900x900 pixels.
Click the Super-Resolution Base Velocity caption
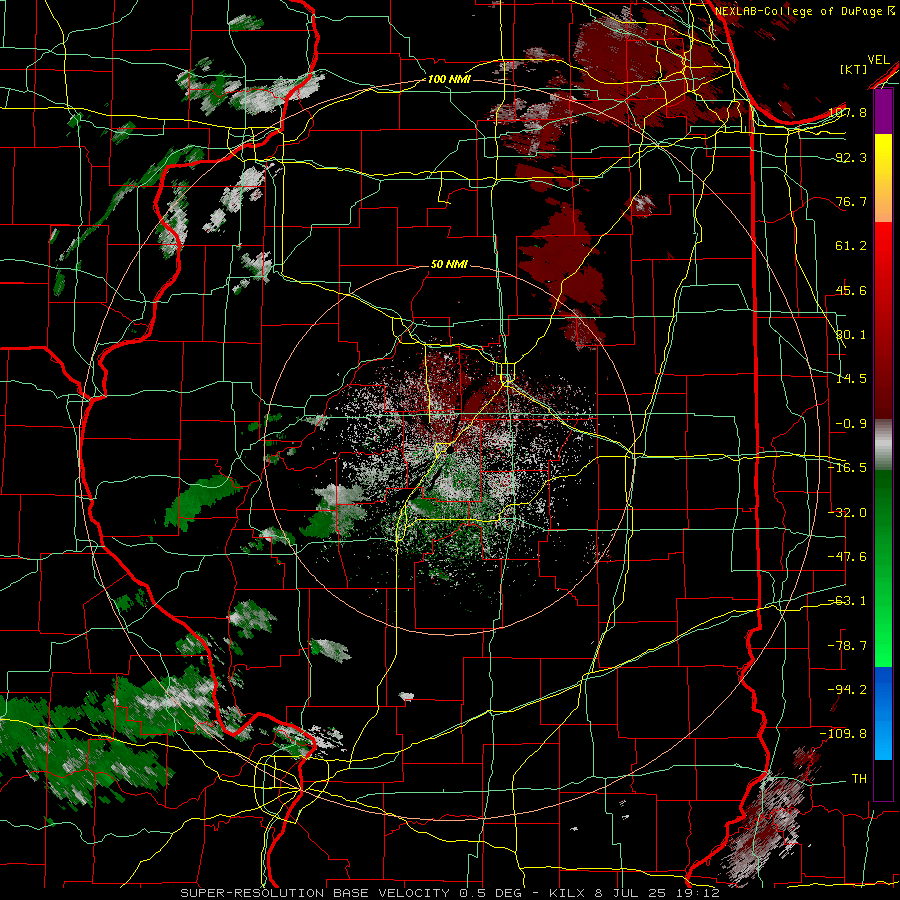coord(449,893)
